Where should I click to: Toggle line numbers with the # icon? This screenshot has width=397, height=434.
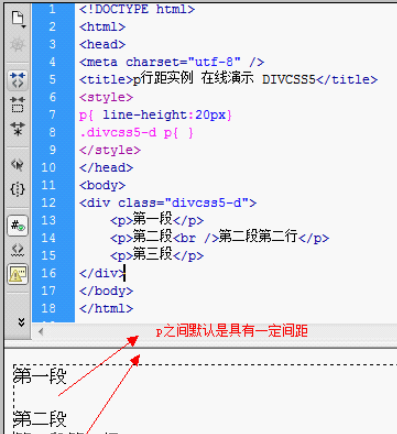(18, 226)
